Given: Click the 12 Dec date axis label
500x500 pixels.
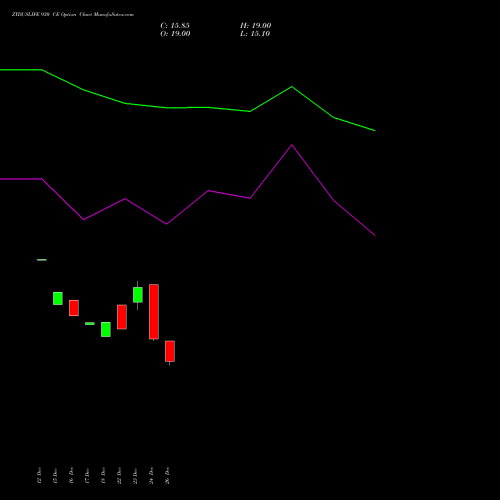Looking at the screenshot, I should [39, 475].
